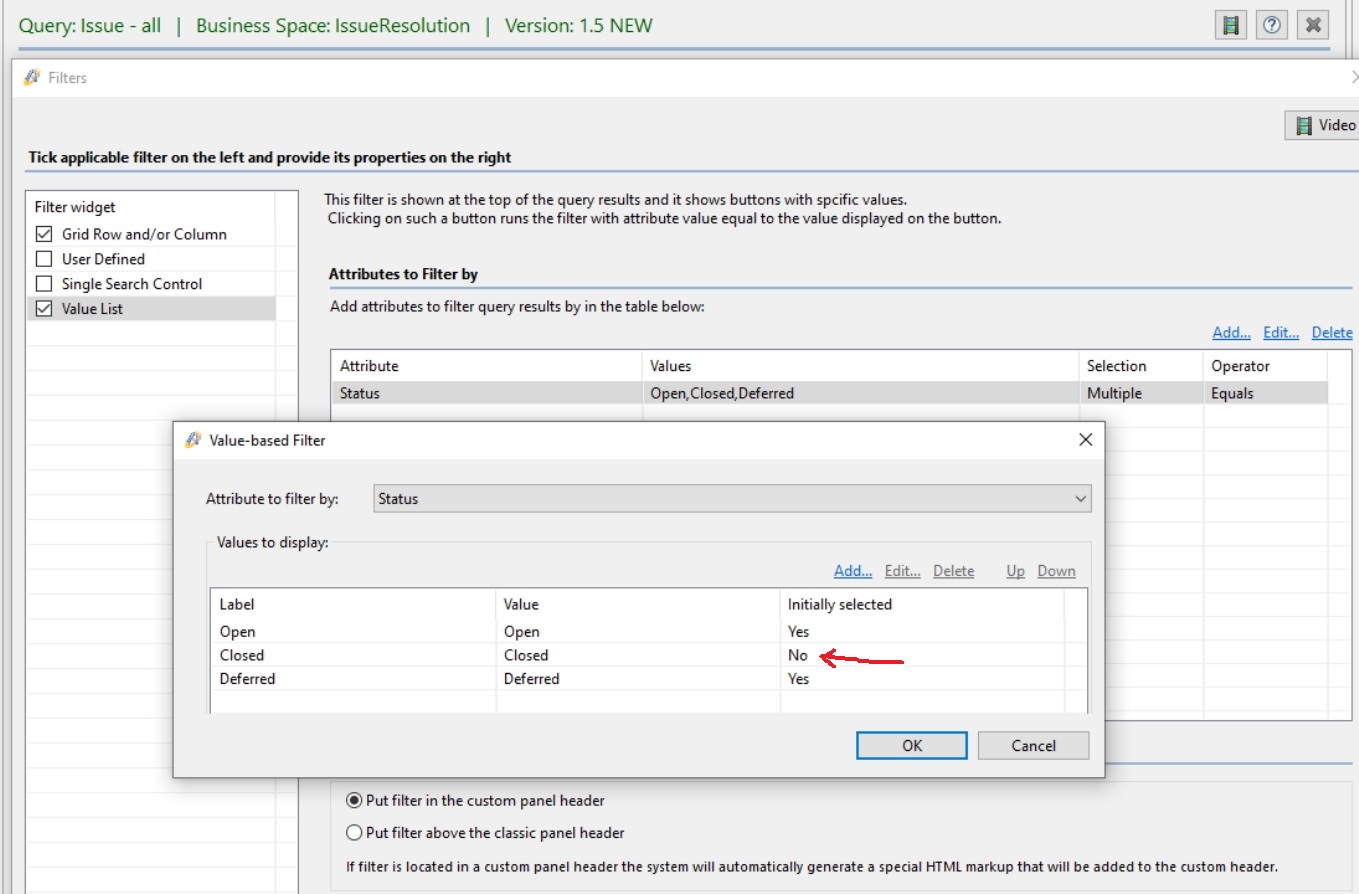Viewport: 1359px width, 894px height.
Task: Click the Video button in Filters window
Action: pyautogui.click(x=1323, y=125)
